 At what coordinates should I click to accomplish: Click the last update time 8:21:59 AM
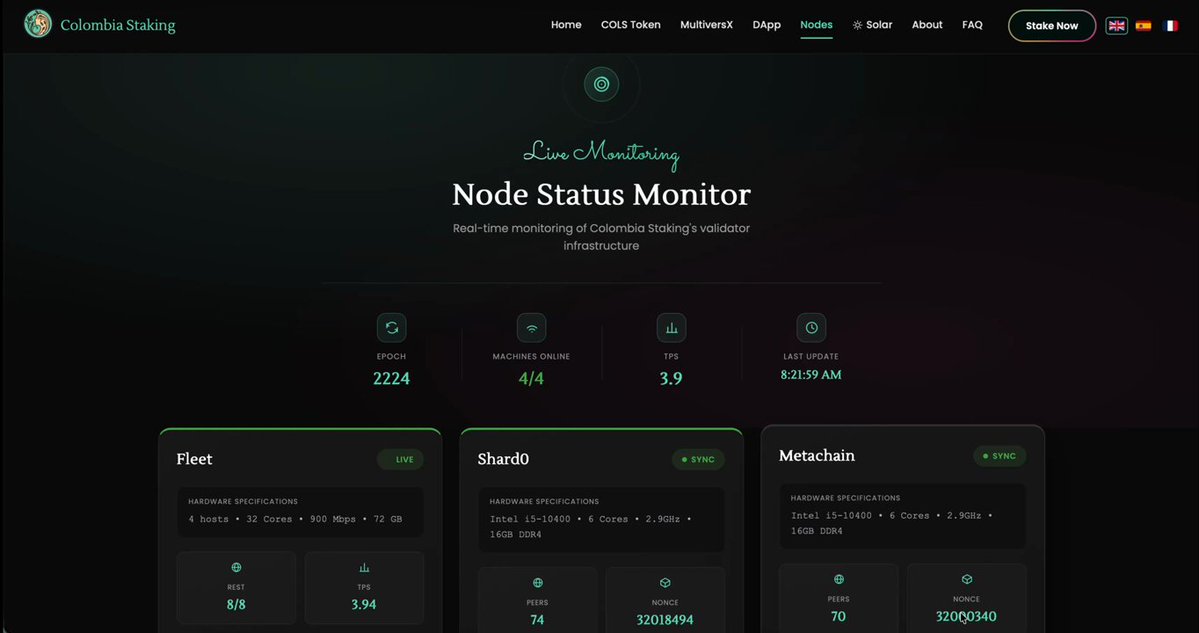(811, 375)
